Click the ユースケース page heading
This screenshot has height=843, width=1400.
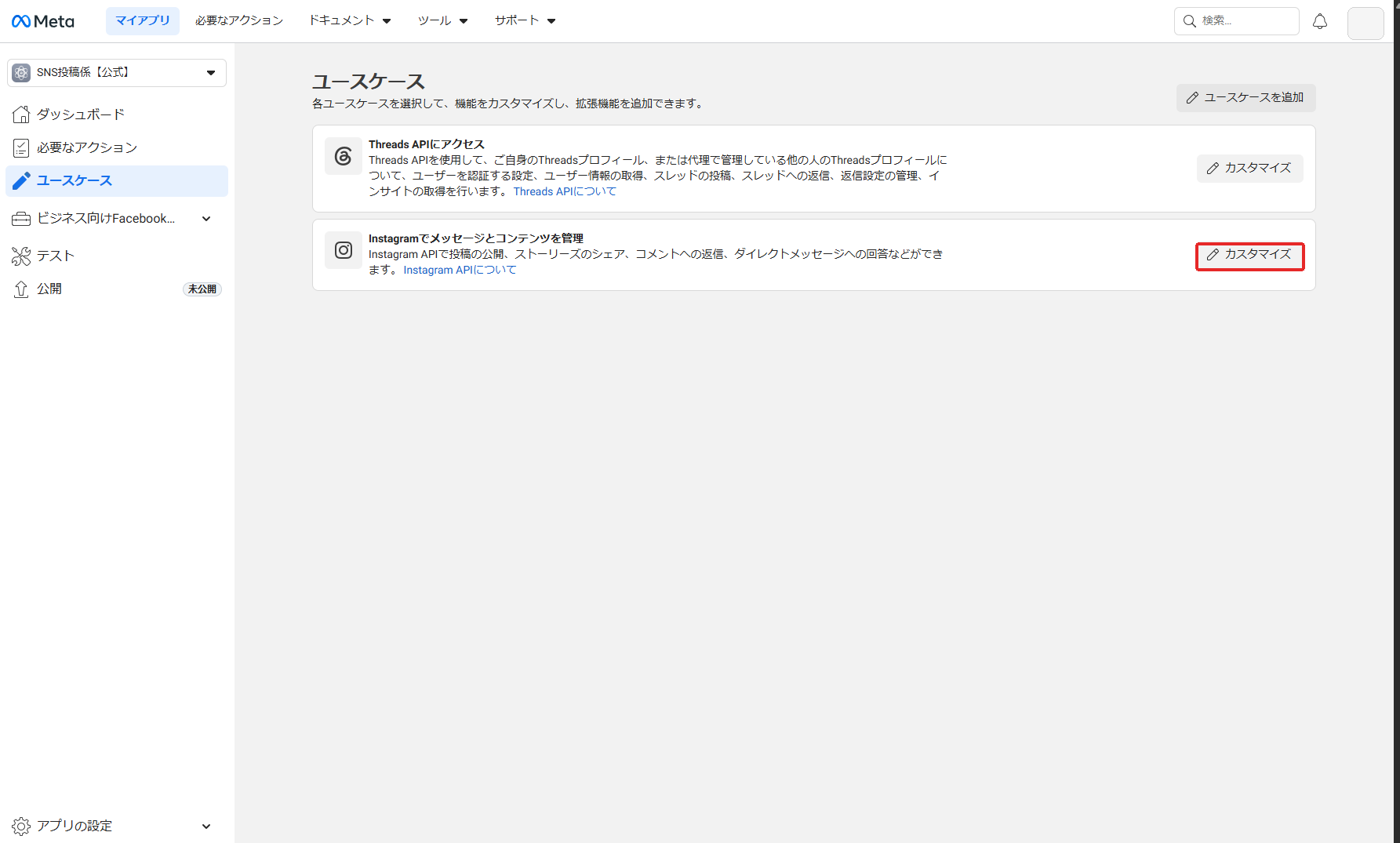(369, 82)
